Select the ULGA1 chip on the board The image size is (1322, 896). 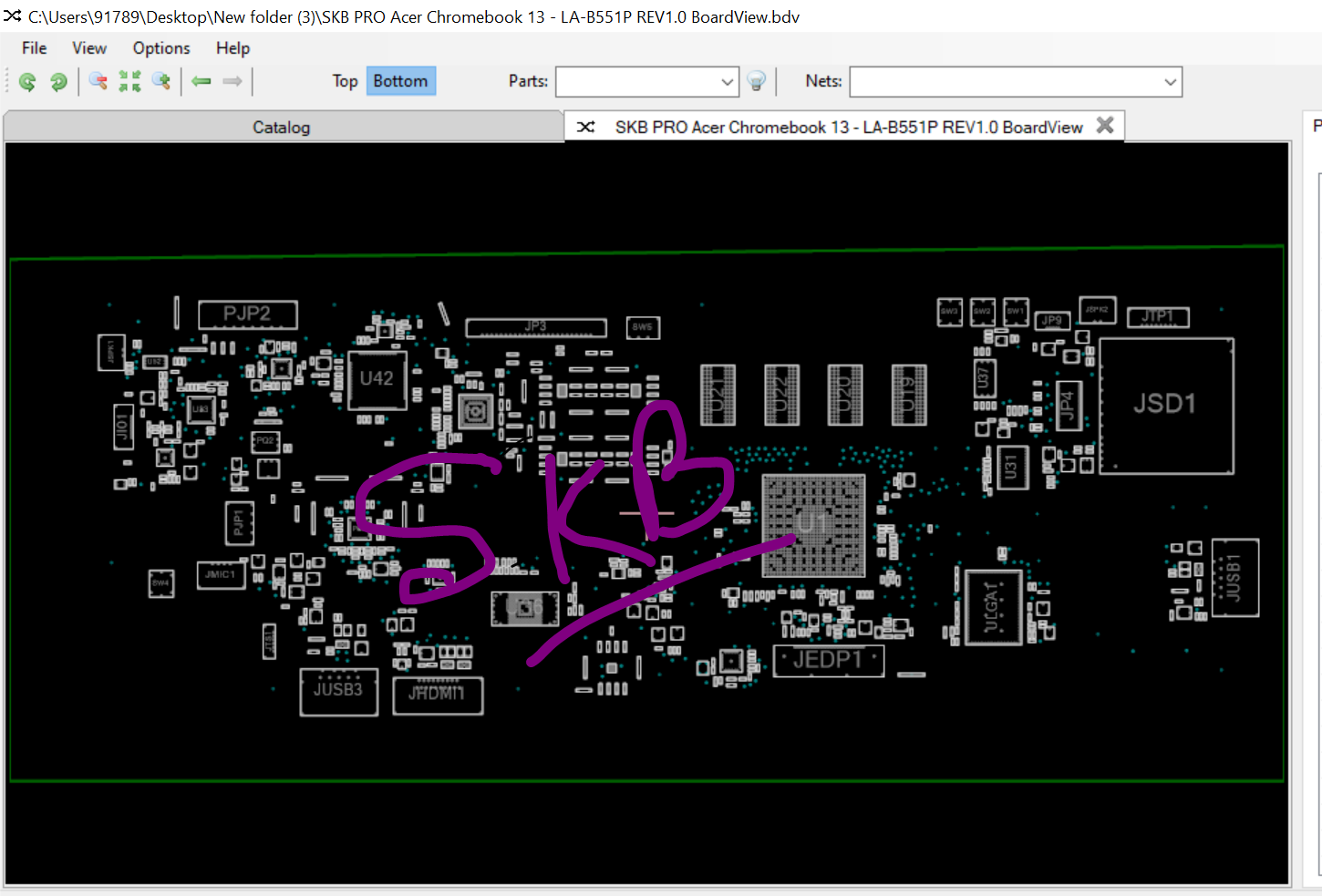coord(993,607)
